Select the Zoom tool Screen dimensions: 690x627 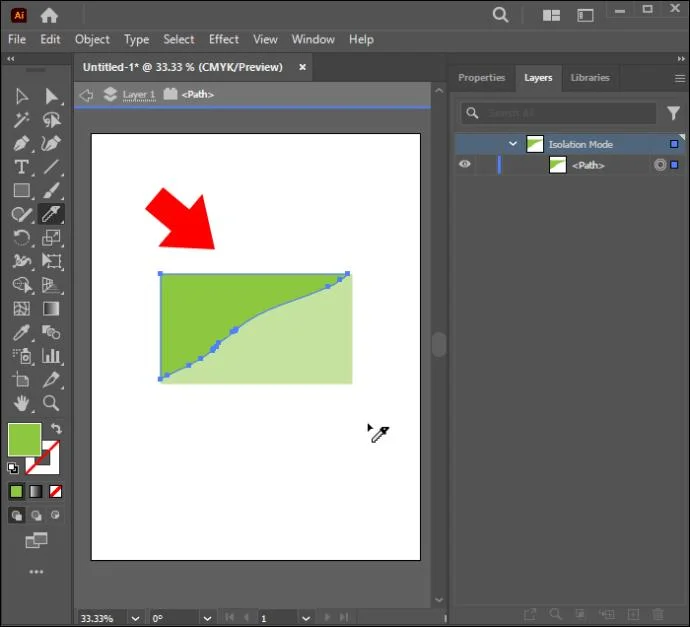coord(51,403)
